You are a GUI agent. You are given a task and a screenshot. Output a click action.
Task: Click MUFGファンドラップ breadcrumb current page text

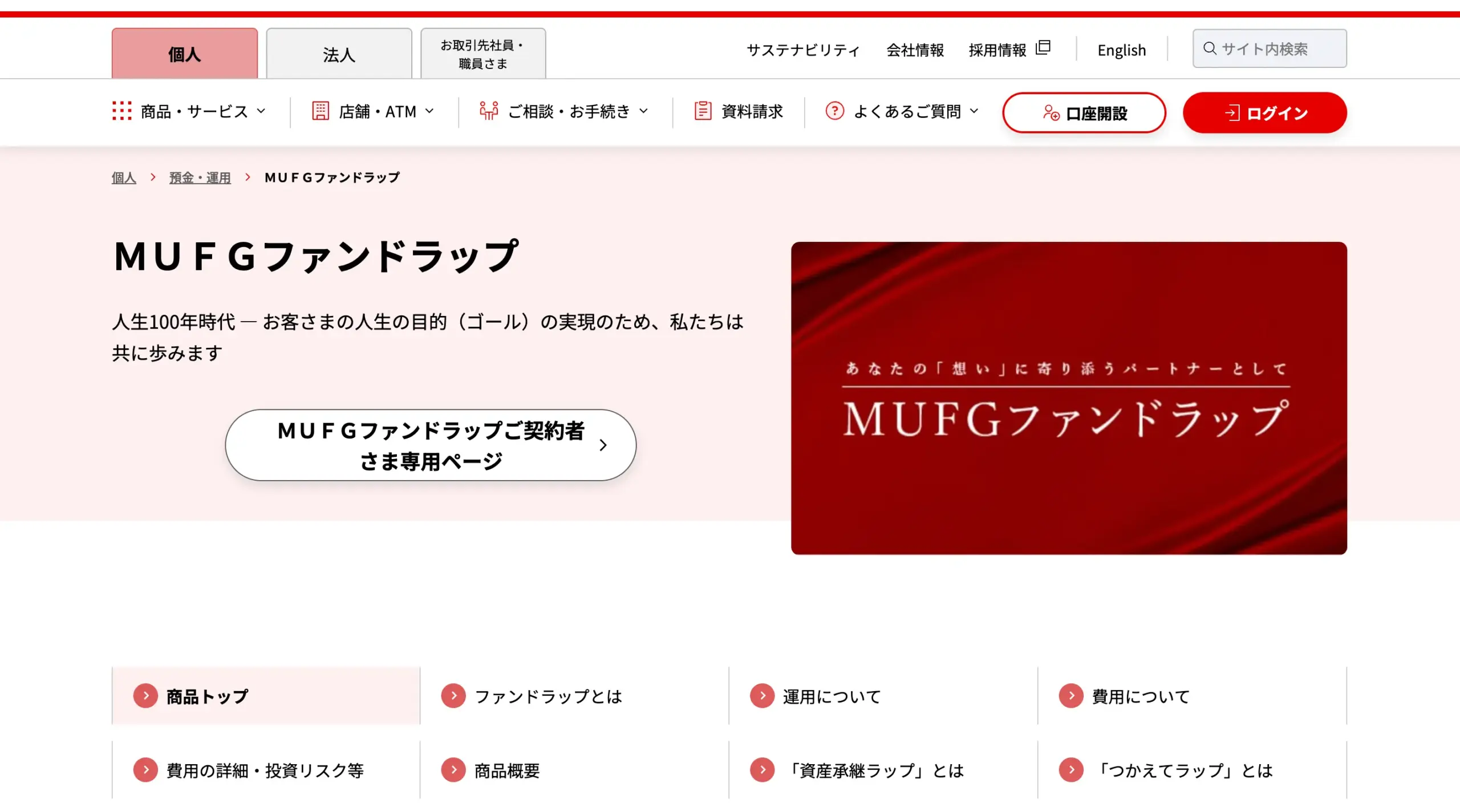[332, 177]
